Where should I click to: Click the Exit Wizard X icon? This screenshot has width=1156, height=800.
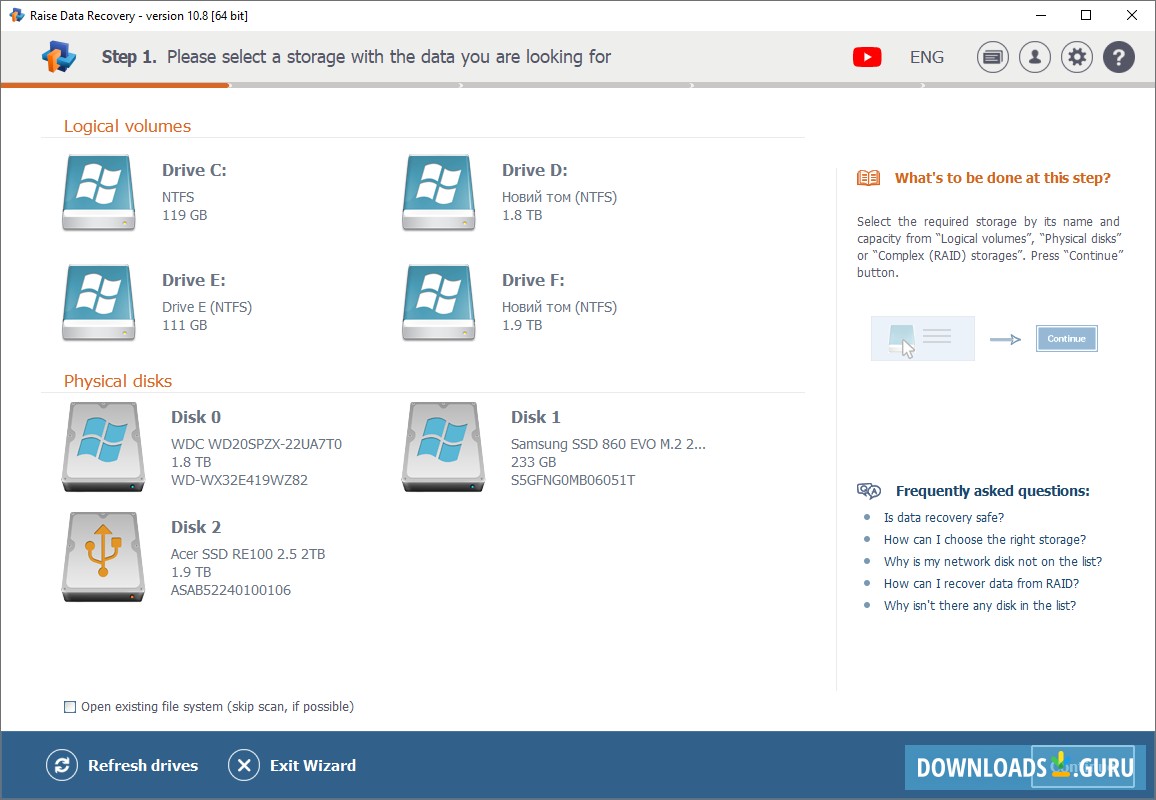point(244,765)
